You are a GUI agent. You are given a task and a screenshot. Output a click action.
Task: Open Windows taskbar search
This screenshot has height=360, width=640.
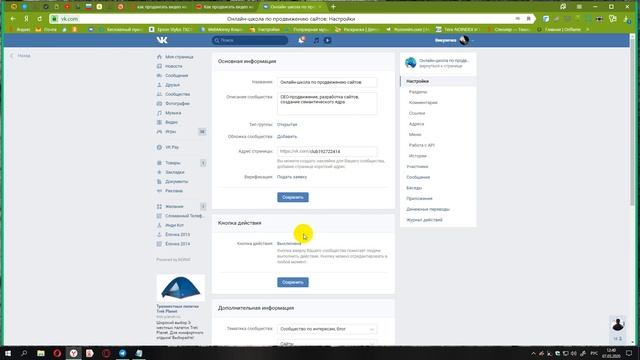[24, 353]
